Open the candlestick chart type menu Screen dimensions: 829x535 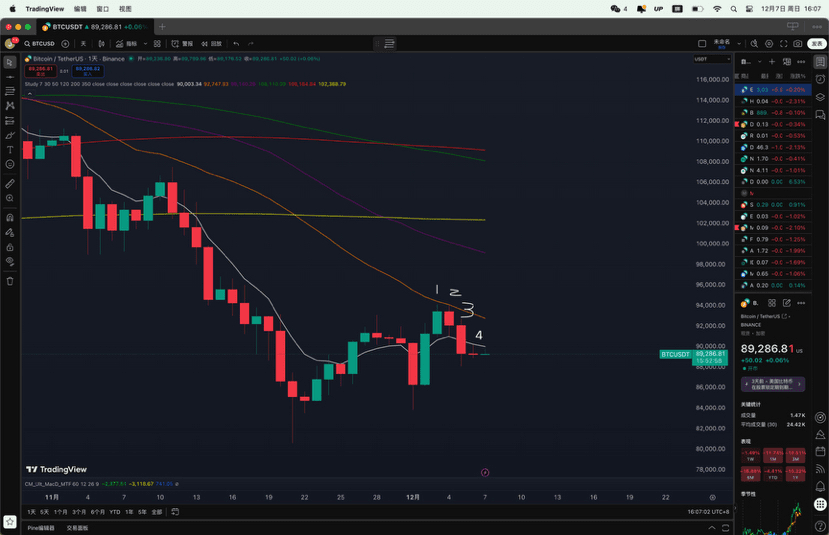tap(102, 44)
